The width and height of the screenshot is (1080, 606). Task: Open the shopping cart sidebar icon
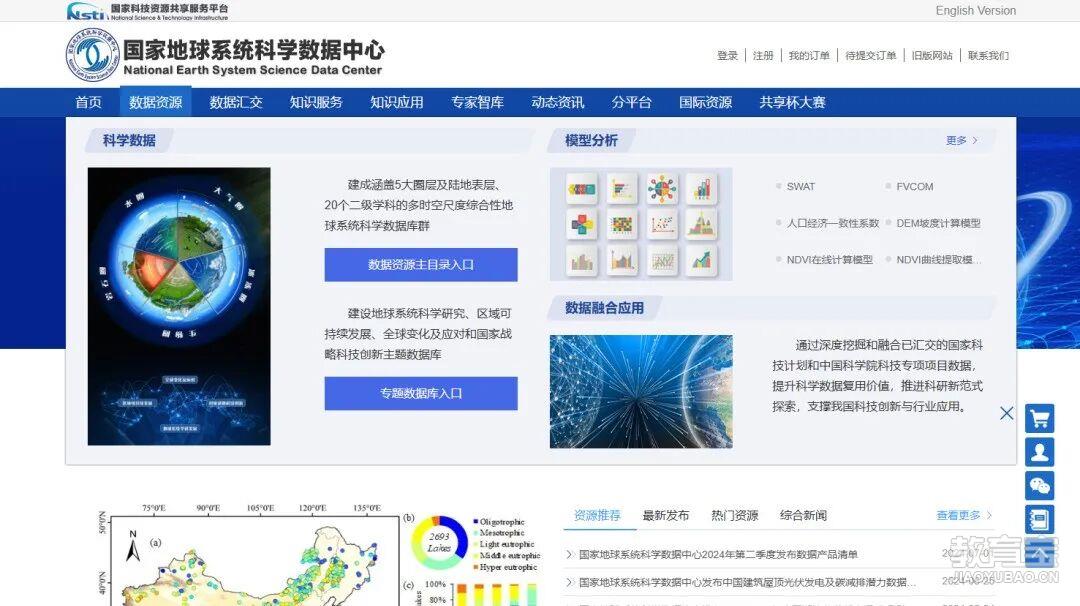click(x=1039, y=418)
